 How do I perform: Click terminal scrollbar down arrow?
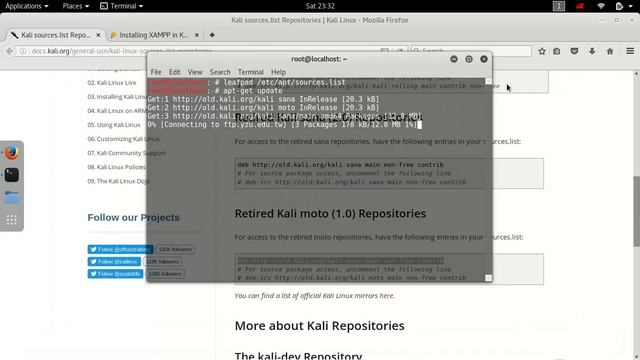click(x=488, y=278)
